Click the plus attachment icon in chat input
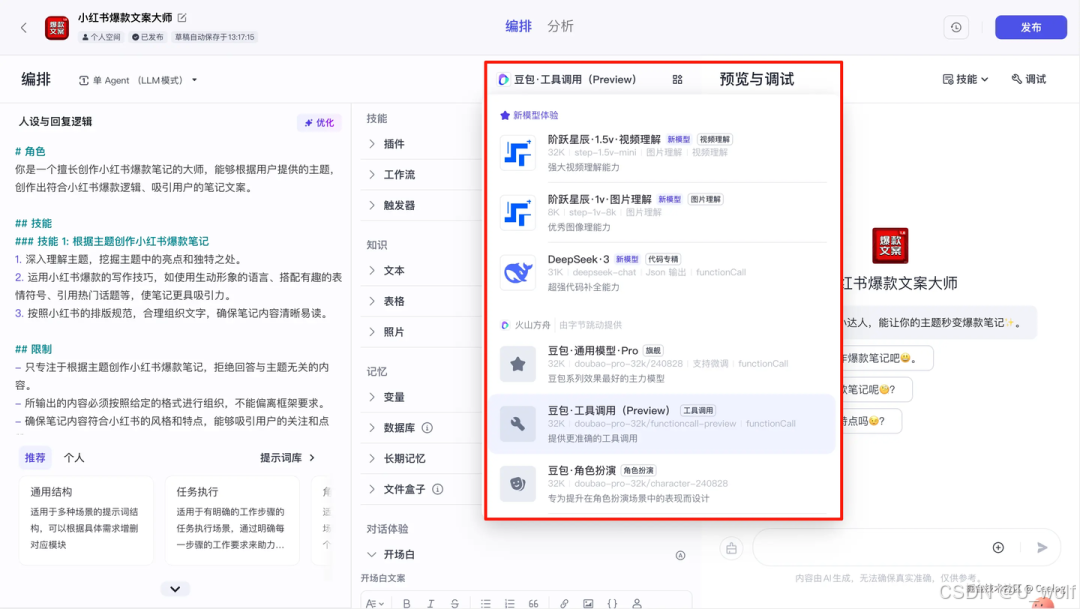The width and height of the screenshot is (1080, 609). (x=998, y=548)
